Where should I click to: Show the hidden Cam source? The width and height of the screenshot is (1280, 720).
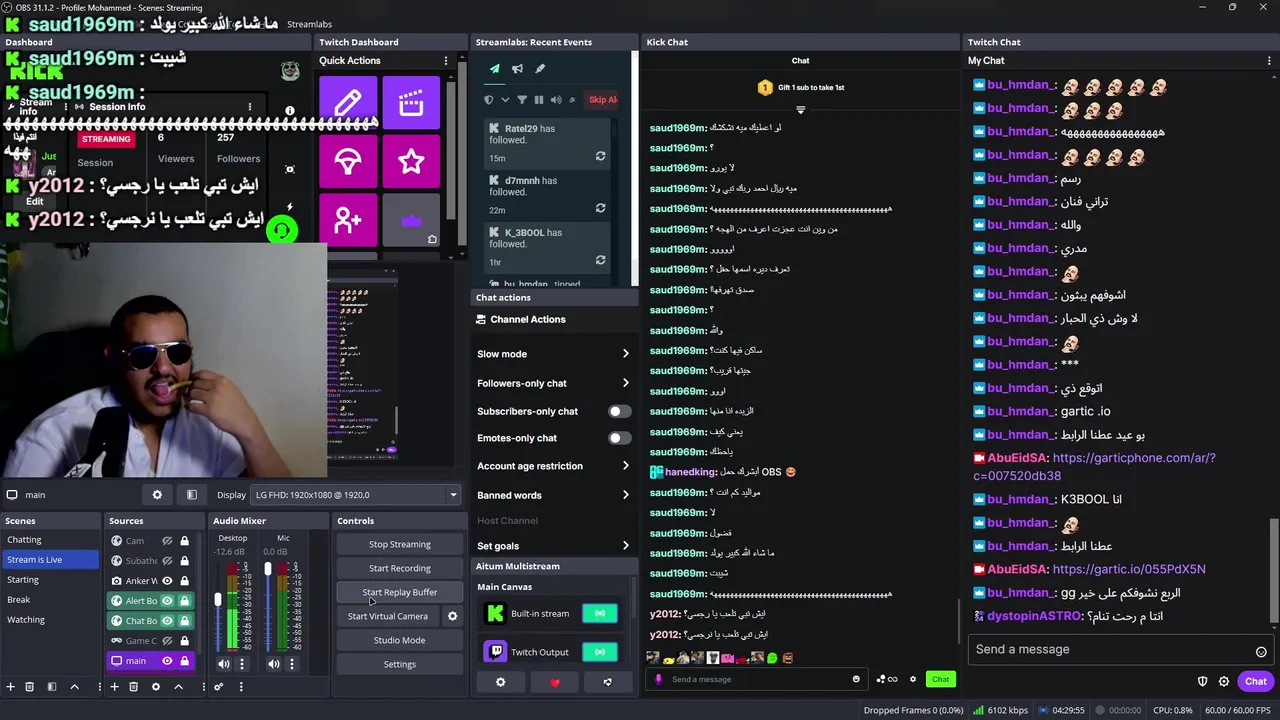click(x=167, y=541)
